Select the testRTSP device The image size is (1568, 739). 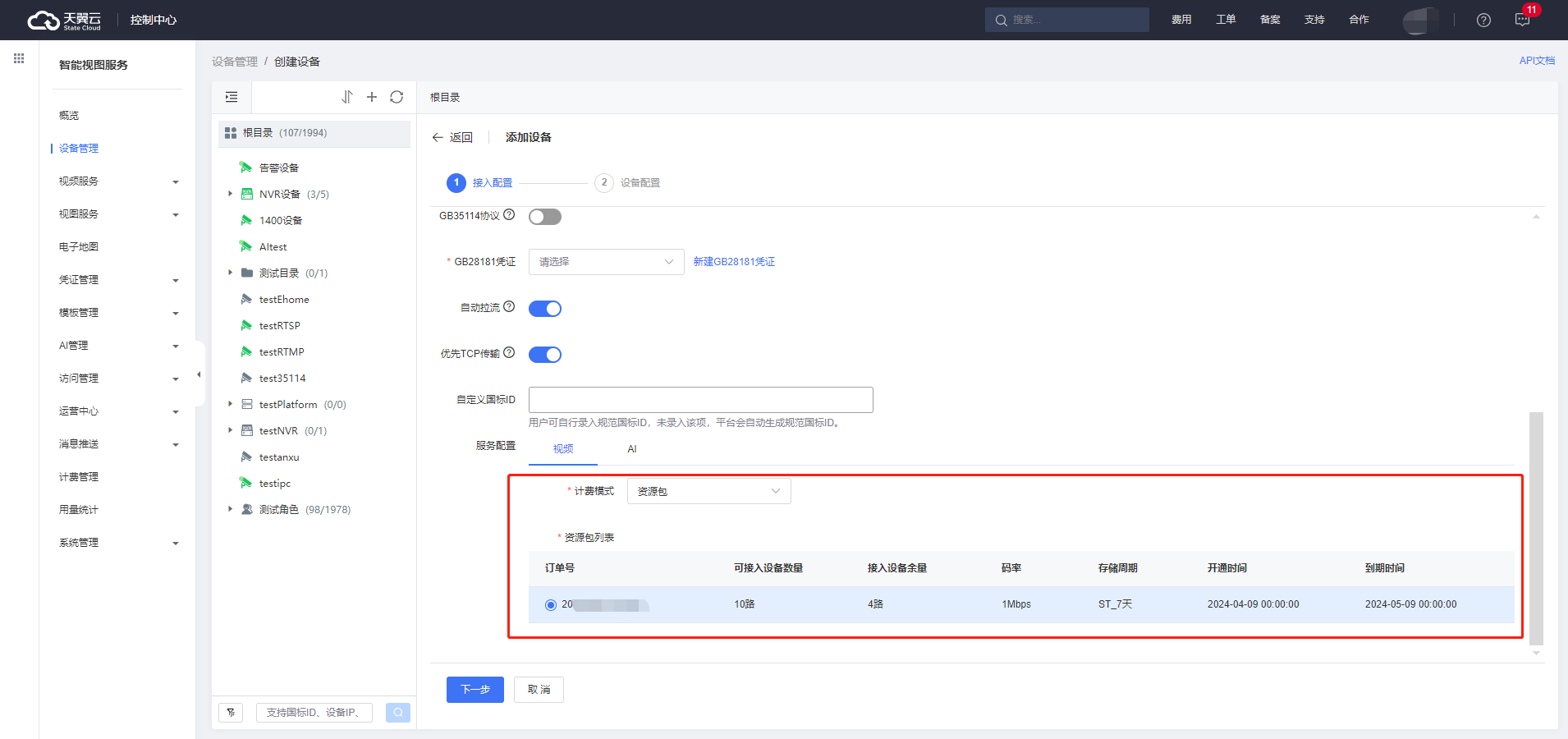click(x=279, y=325)
